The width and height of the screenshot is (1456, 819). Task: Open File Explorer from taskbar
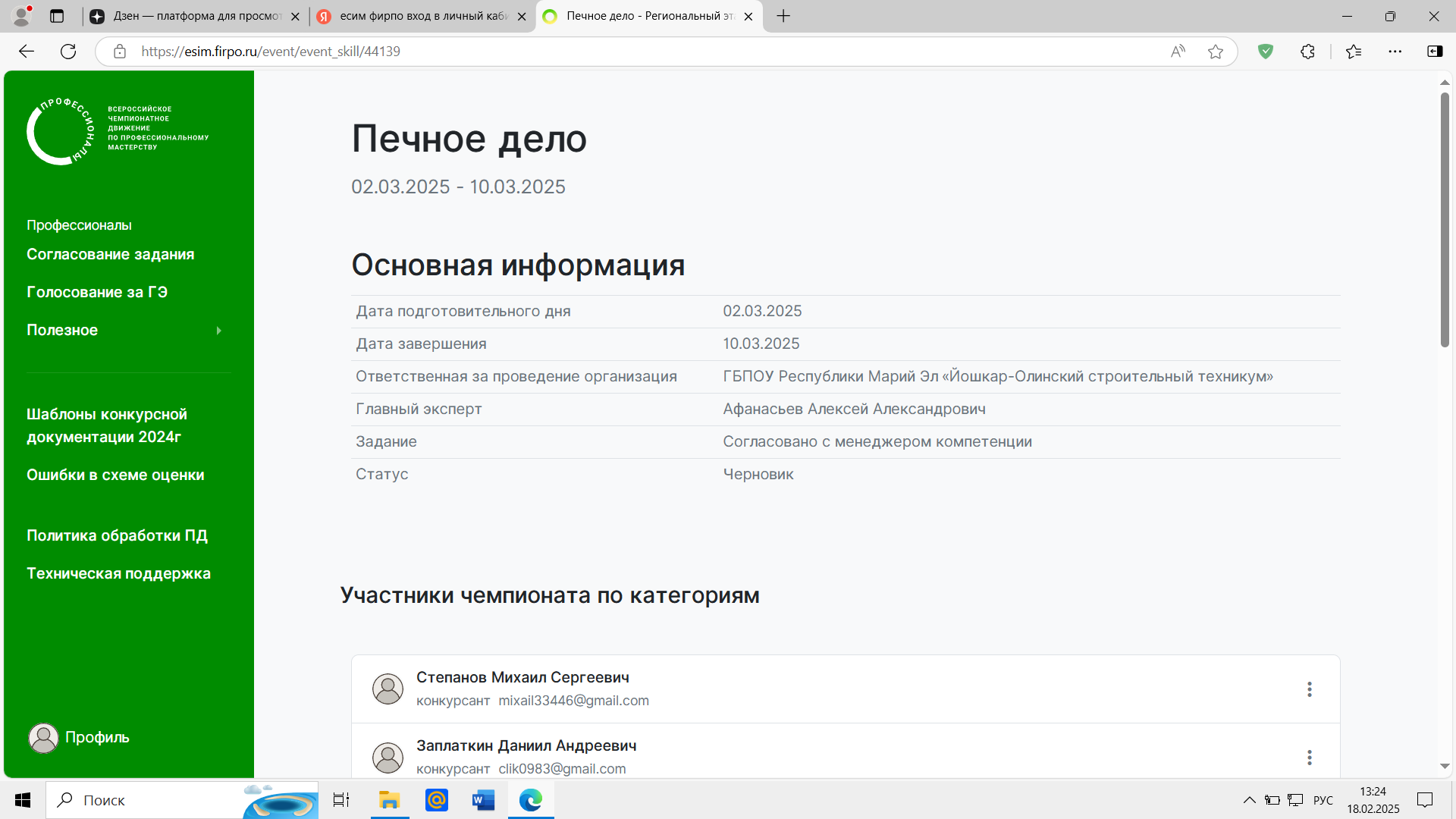tap(389, 799)
